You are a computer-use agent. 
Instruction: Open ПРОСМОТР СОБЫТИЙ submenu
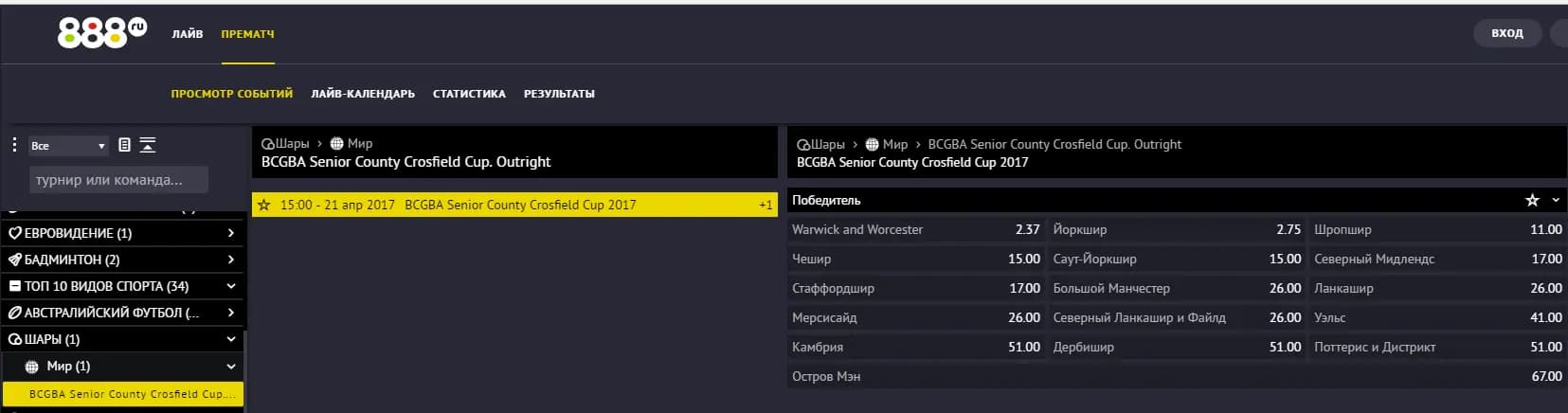[x=232, y=94]
